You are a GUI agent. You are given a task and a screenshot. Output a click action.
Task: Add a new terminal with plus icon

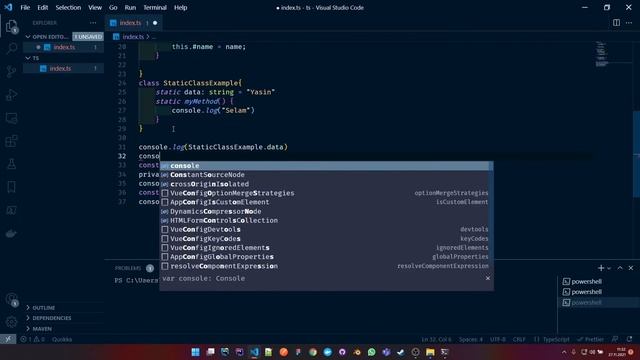click(x=601, y=268)
